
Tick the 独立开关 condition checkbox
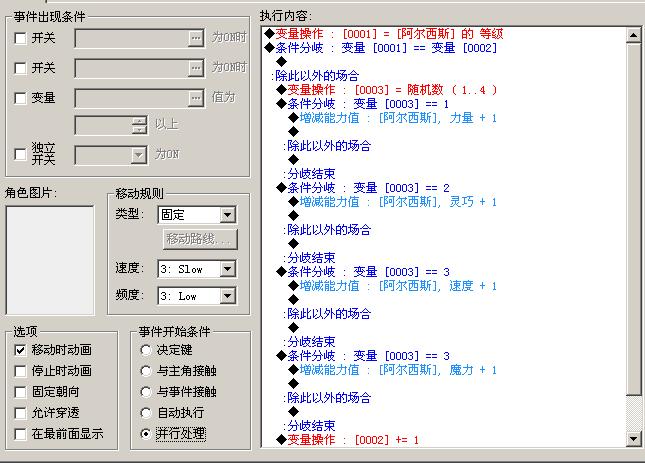point(20,154)
